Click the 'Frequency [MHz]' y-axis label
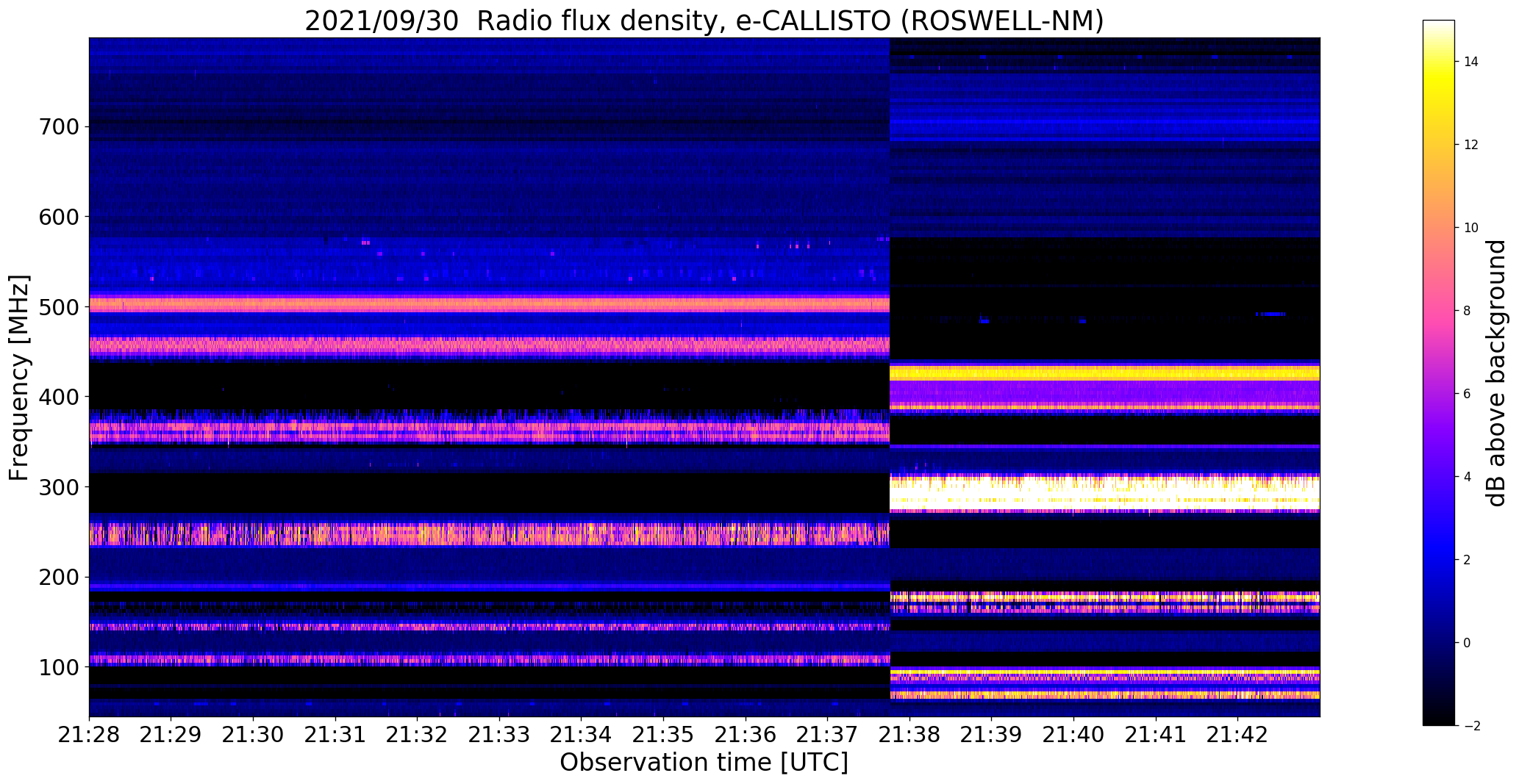The width and height of the screenshot is (1519, 784). click(19, 378)
